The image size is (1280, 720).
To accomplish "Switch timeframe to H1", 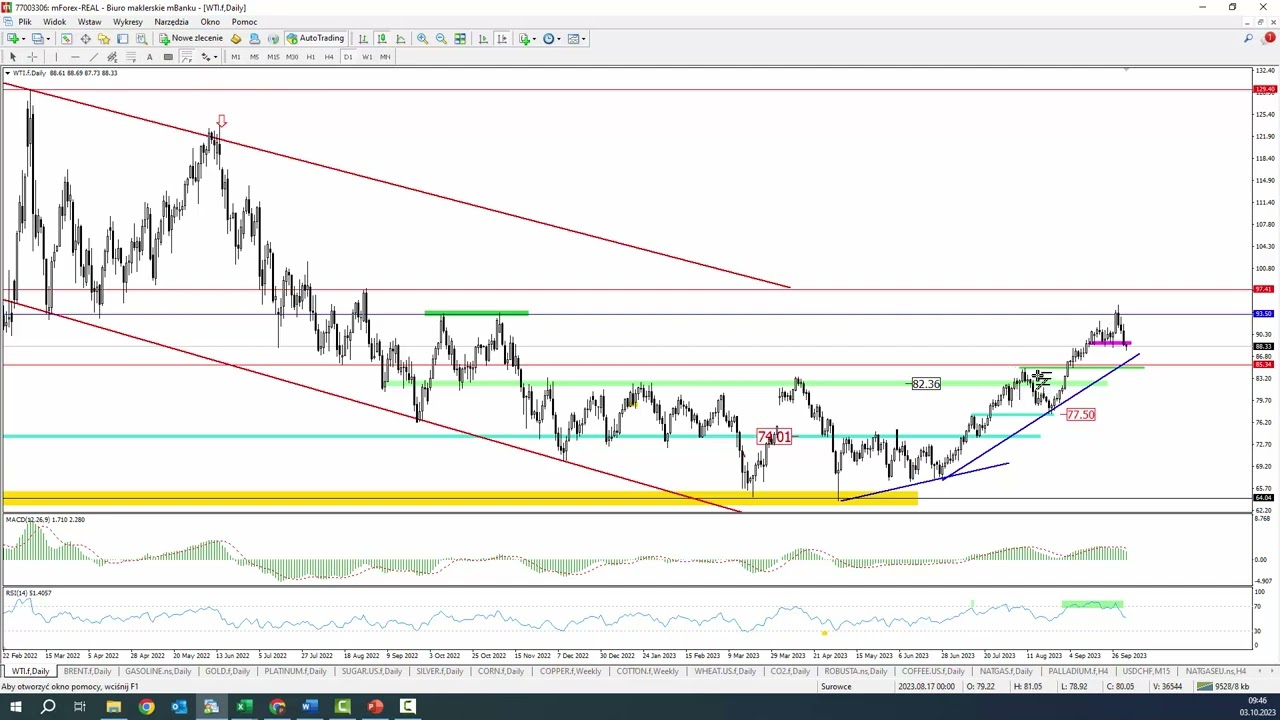I will (310, 57).
